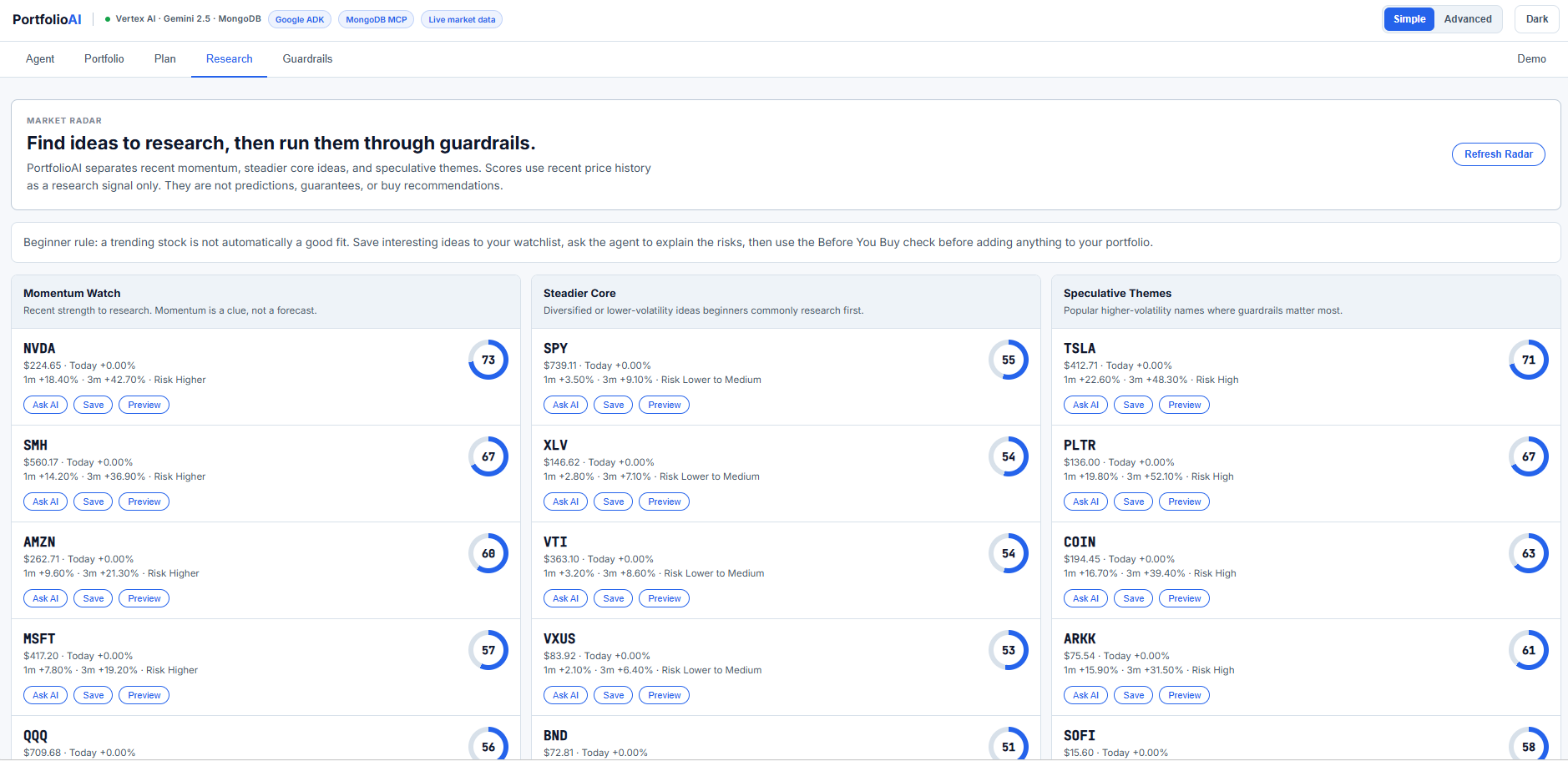The image size is (1568, 761).
Task: Click the Refresh Radar button
Action: point(1499,154)
